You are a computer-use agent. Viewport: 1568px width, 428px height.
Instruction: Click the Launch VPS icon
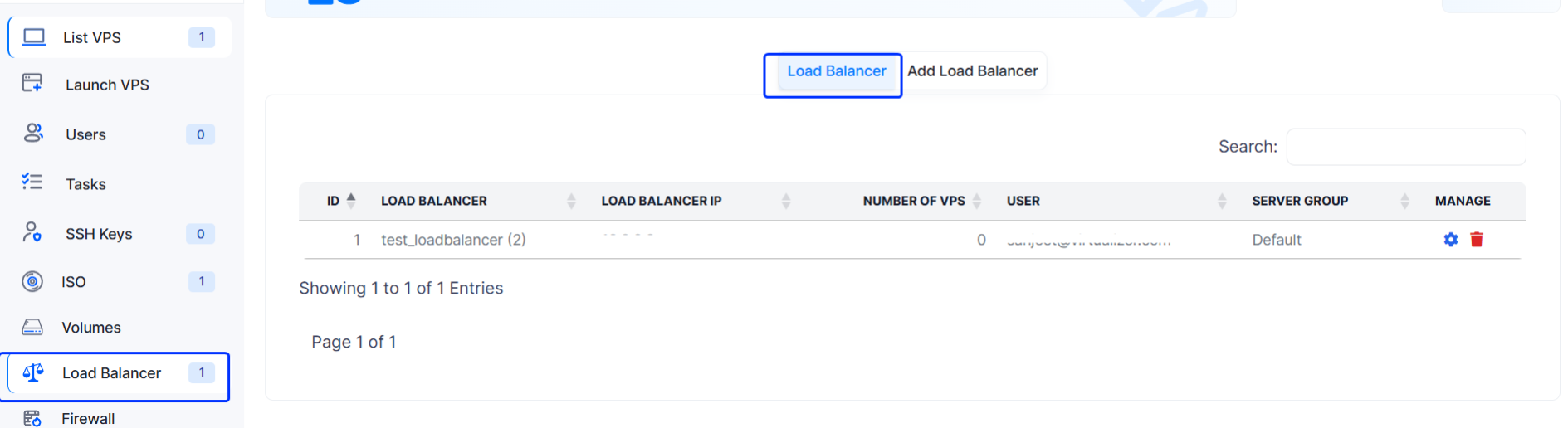[x=32, y=83]
